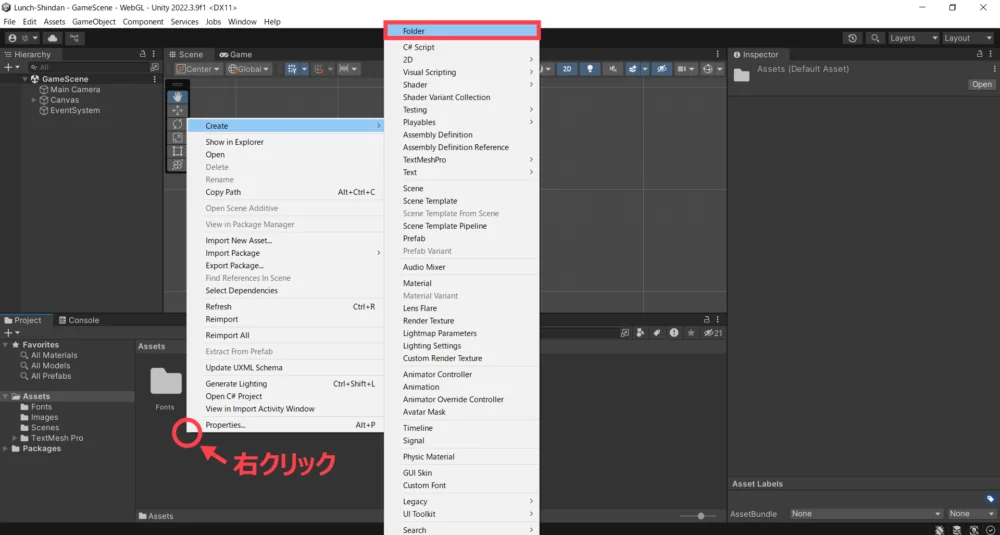
Task: Toggle scene effects (skybox, fog) button
Action: tap(632, 69)
